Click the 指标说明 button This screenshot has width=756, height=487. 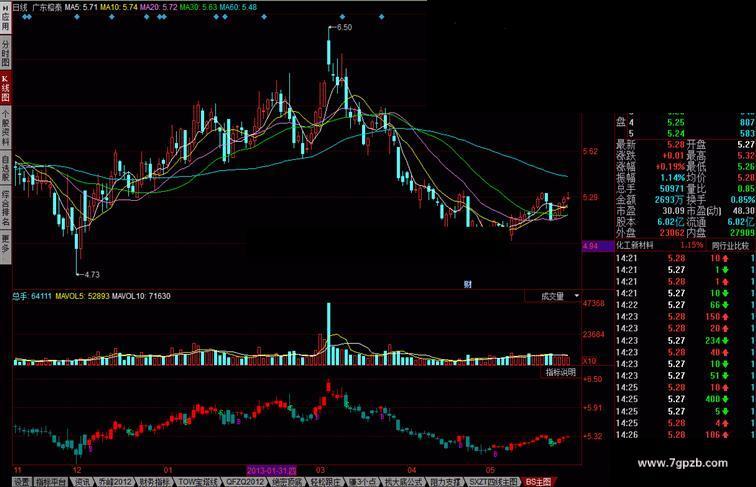(x=561, y=372)
